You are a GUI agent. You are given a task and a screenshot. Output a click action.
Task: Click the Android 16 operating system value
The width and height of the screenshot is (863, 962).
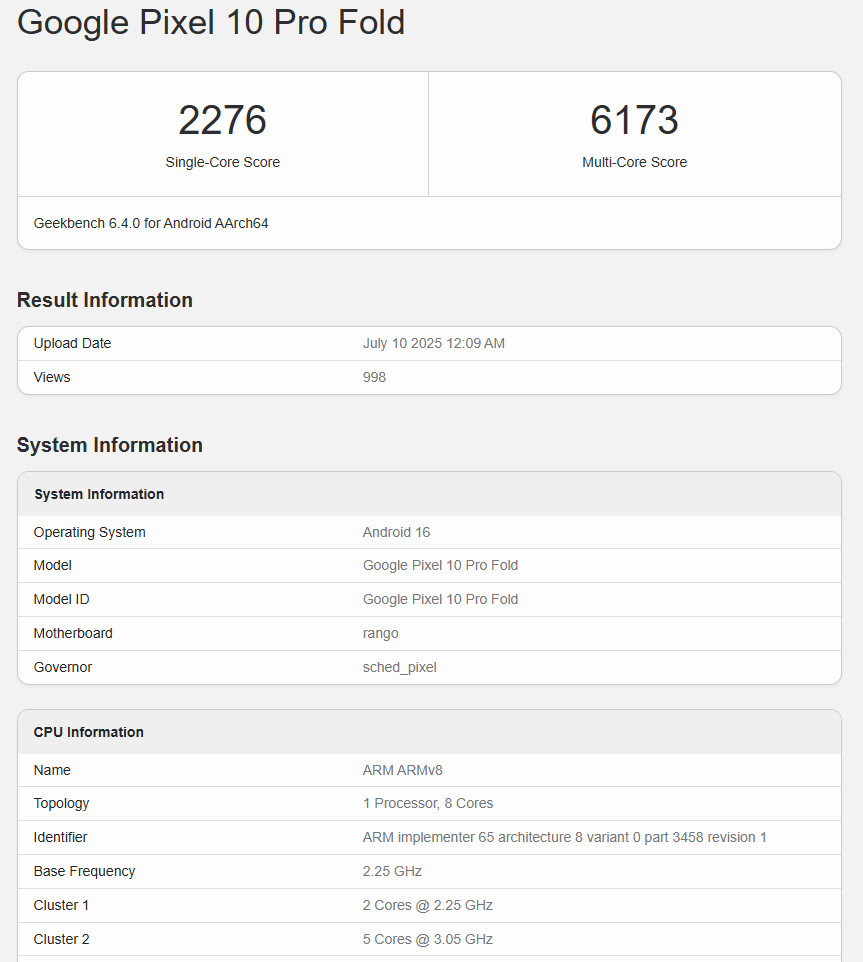pyautogui.click(x=396, y=532)
